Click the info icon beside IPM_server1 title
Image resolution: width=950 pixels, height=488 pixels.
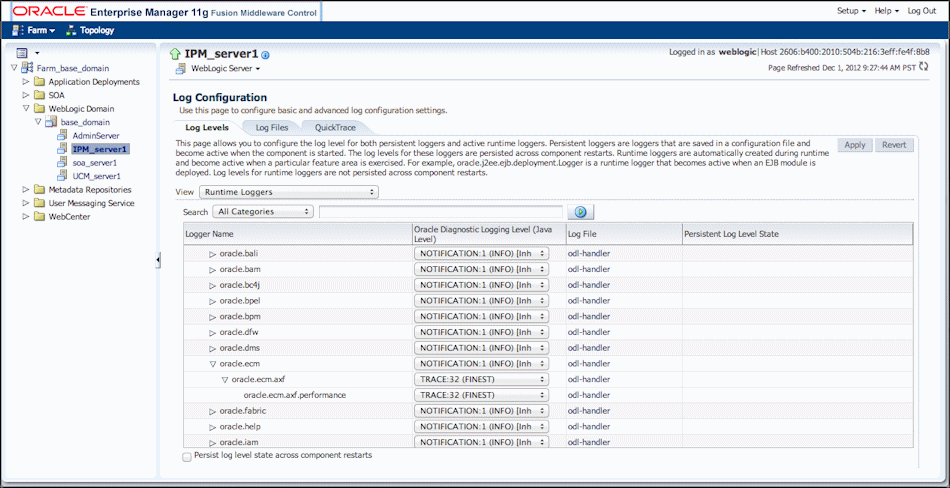point(266,54)
